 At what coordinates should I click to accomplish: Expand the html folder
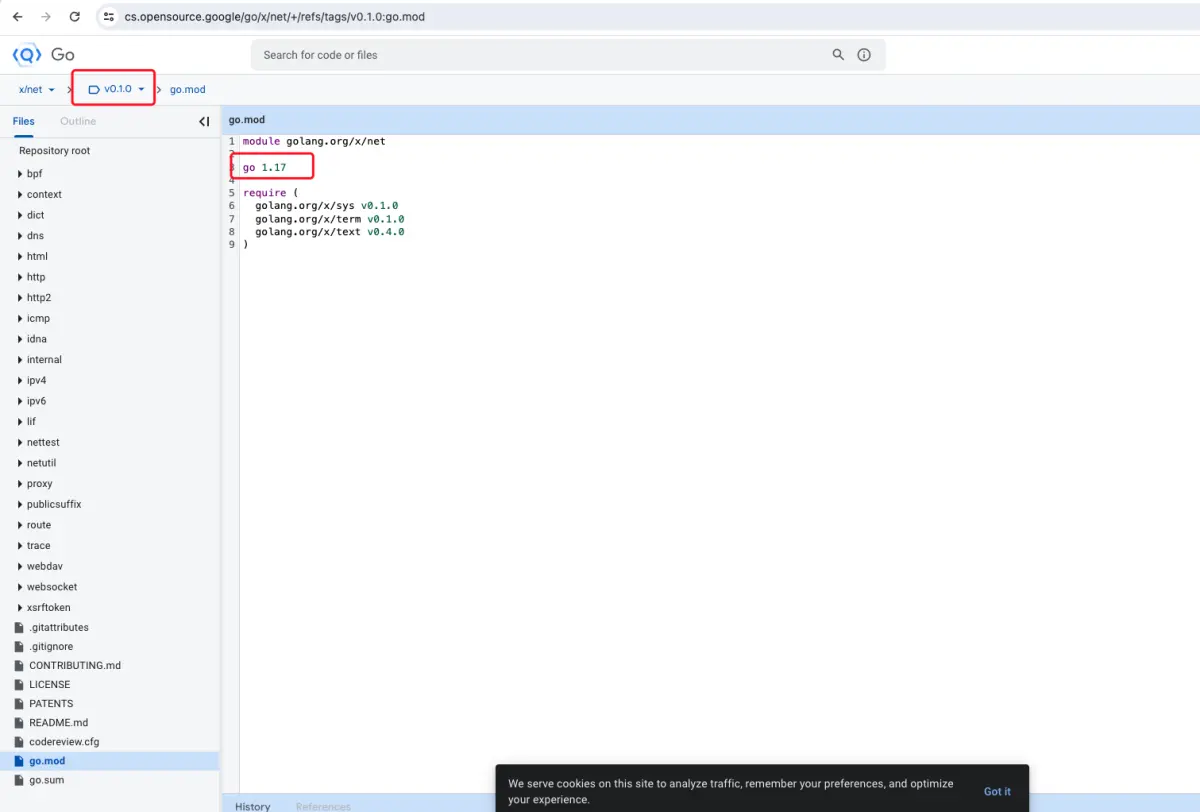[20, 257]
